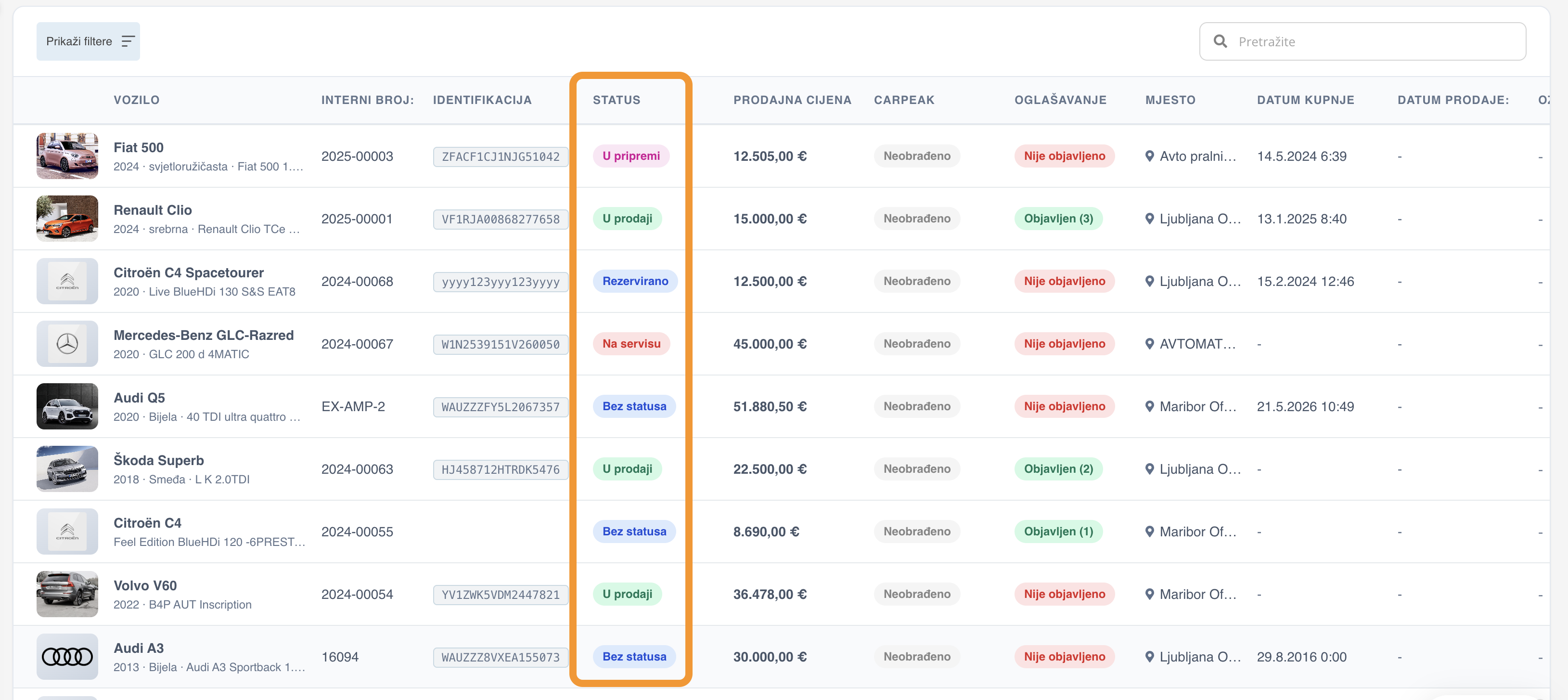Open the Renault Clio car thumbnail

[67, 219]
